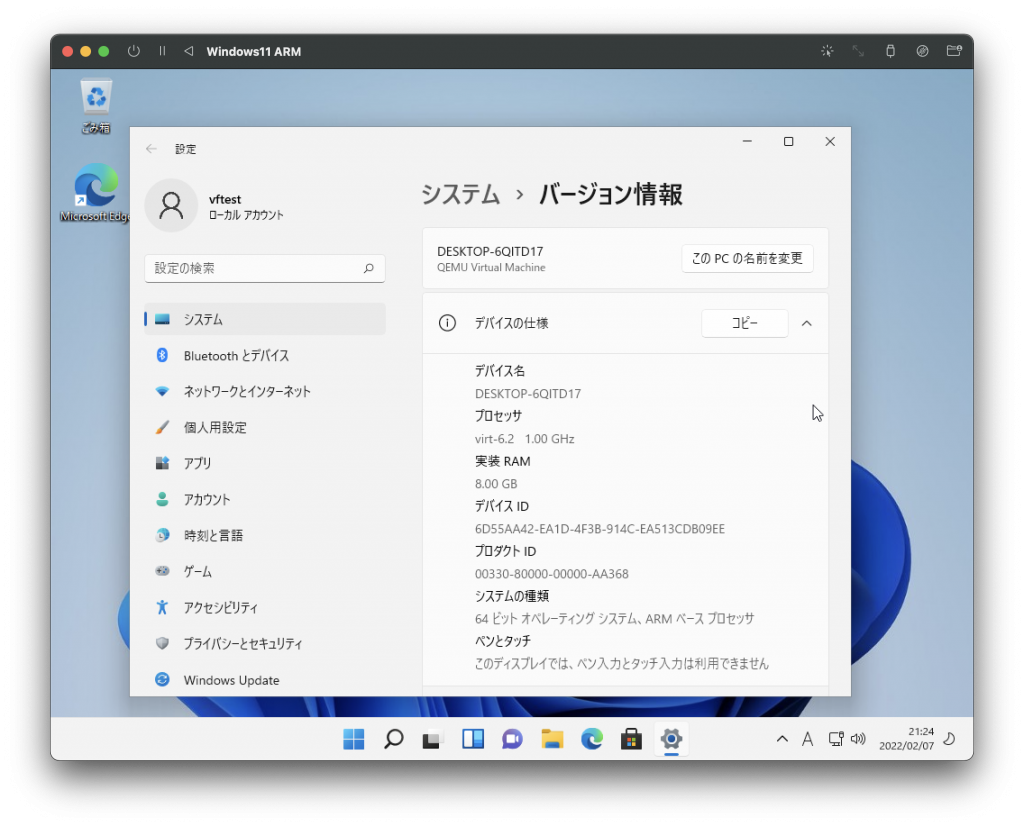Toggle mouse capture icon in VM toolbar

(827, 51)
